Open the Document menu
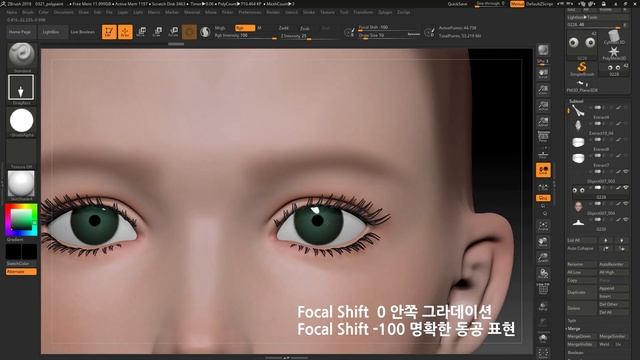The width and height of the screenshot is (640, 360). 64,12
